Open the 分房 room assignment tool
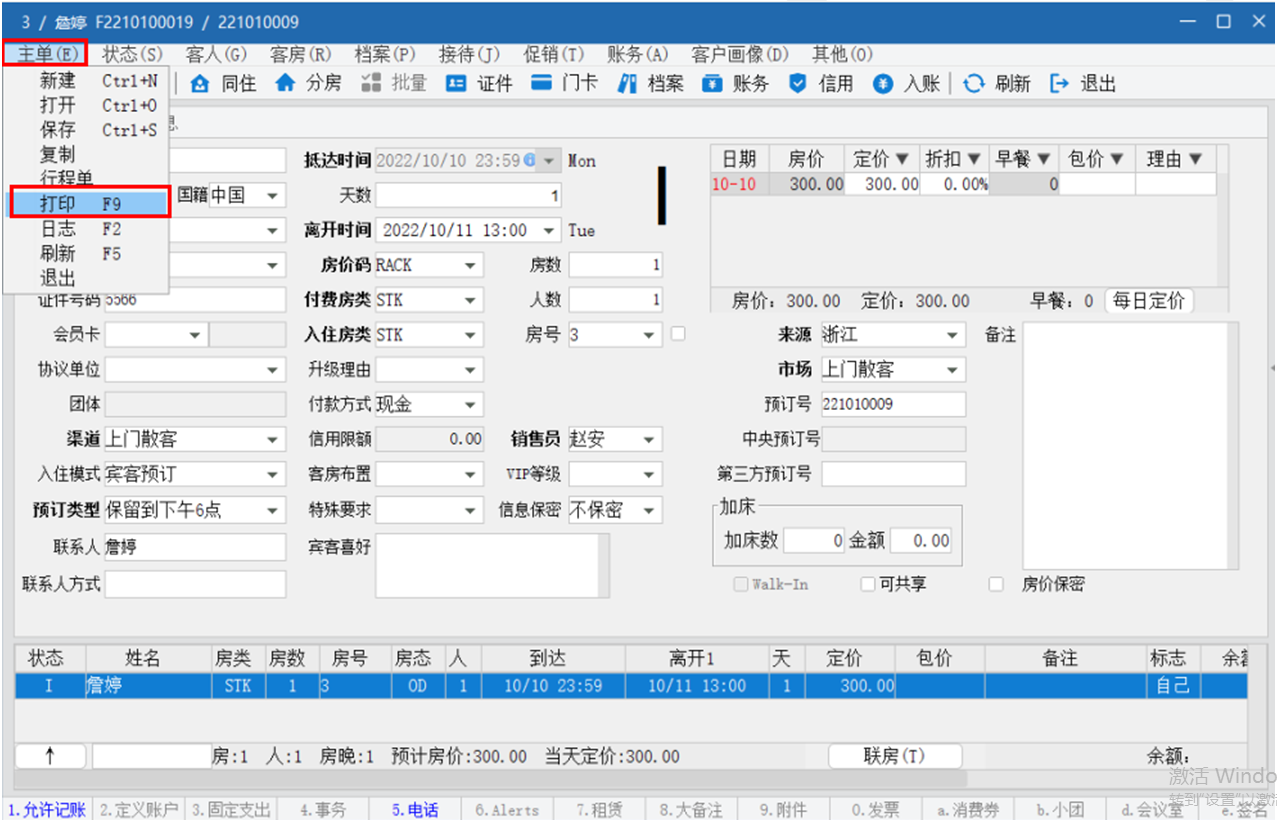Screen dimensions: 1277x820 pyautogui.click(x=285, y=84)
